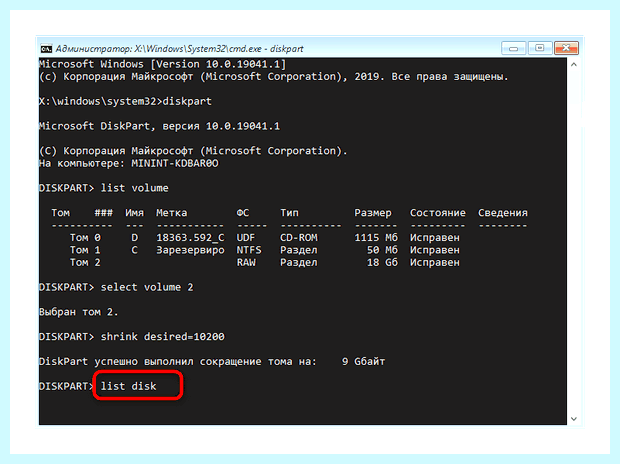Click drive letter 'C' in volume table
620x464 pixels.
134,250
